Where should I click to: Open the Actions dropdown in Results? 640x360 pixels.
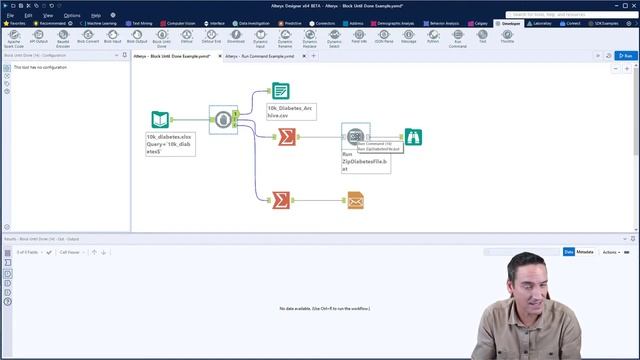click(611, 252)
